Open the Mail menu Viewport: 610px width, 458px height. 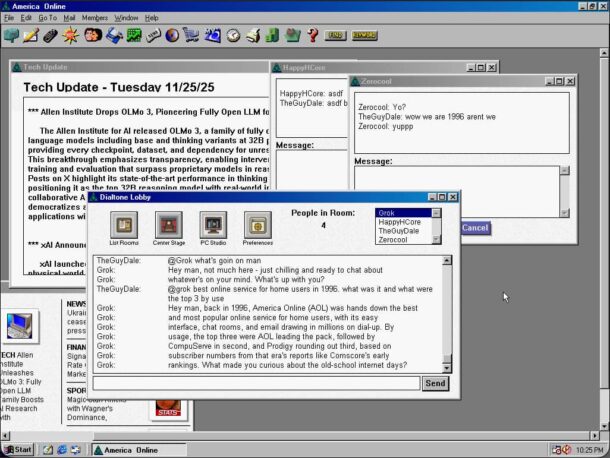[x=69, y=18]
